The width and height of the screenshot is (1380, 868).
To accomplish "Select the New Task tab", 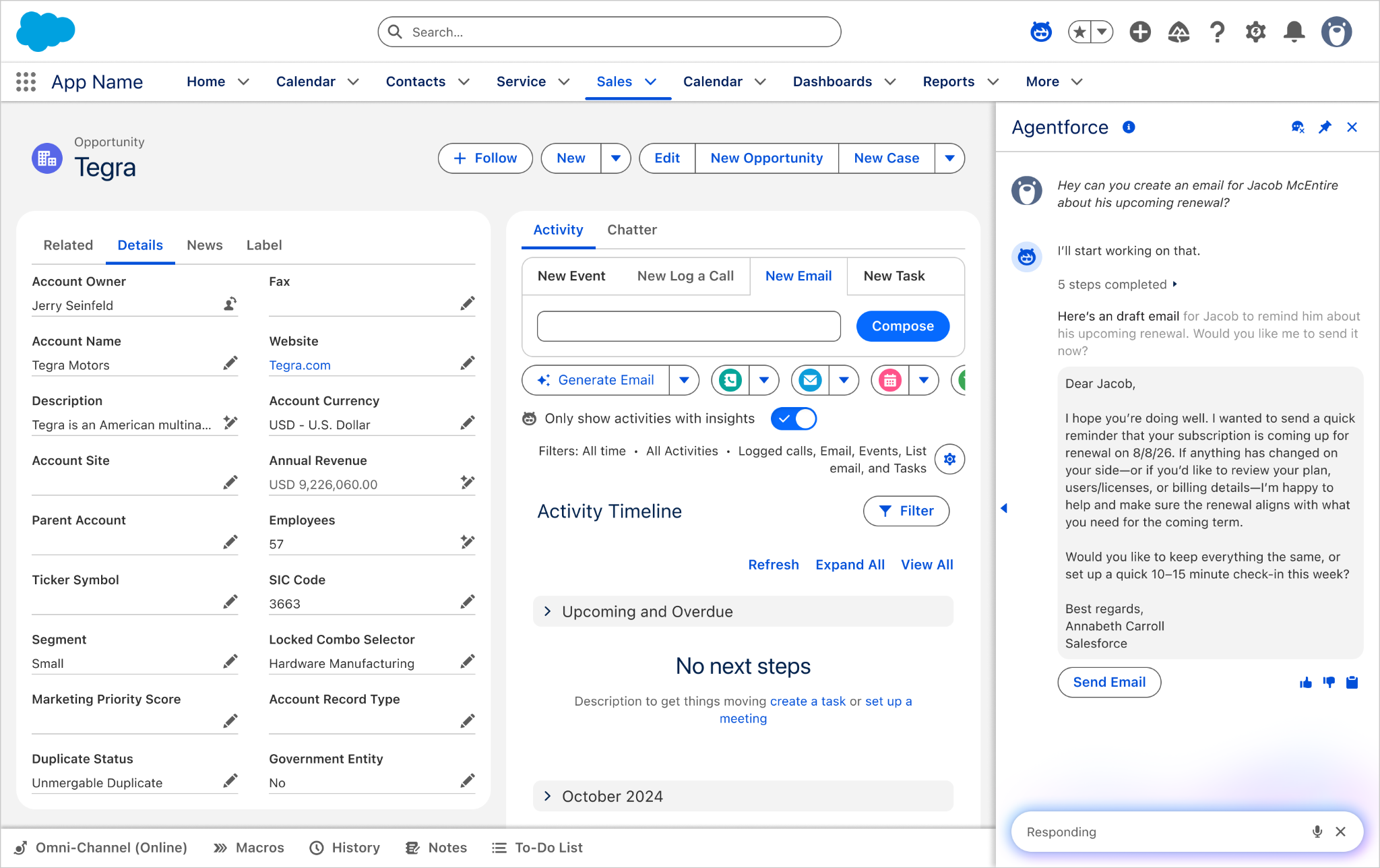I will point(894,276).
